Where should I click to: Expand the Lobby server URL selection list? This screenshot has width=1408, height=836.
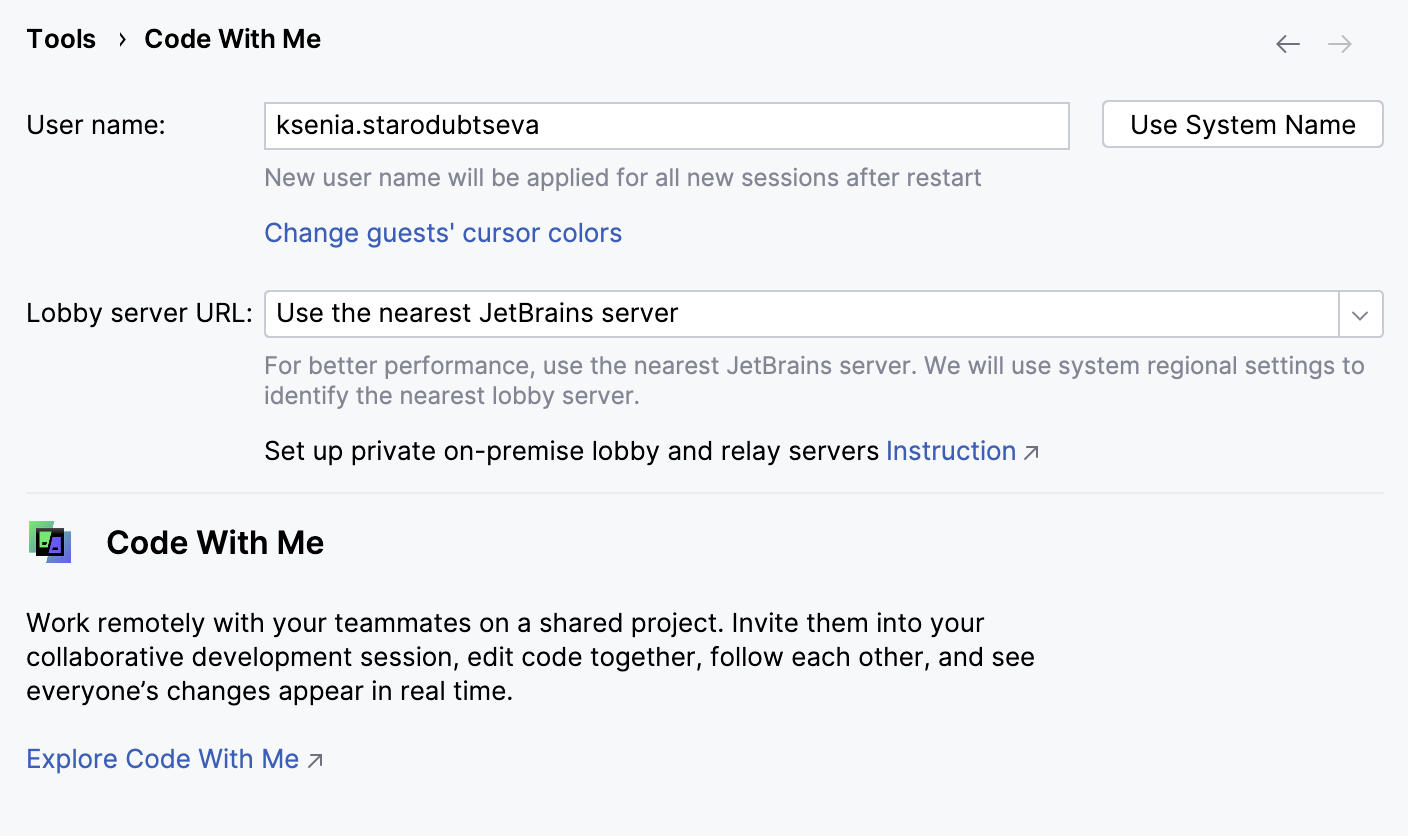1360,313
